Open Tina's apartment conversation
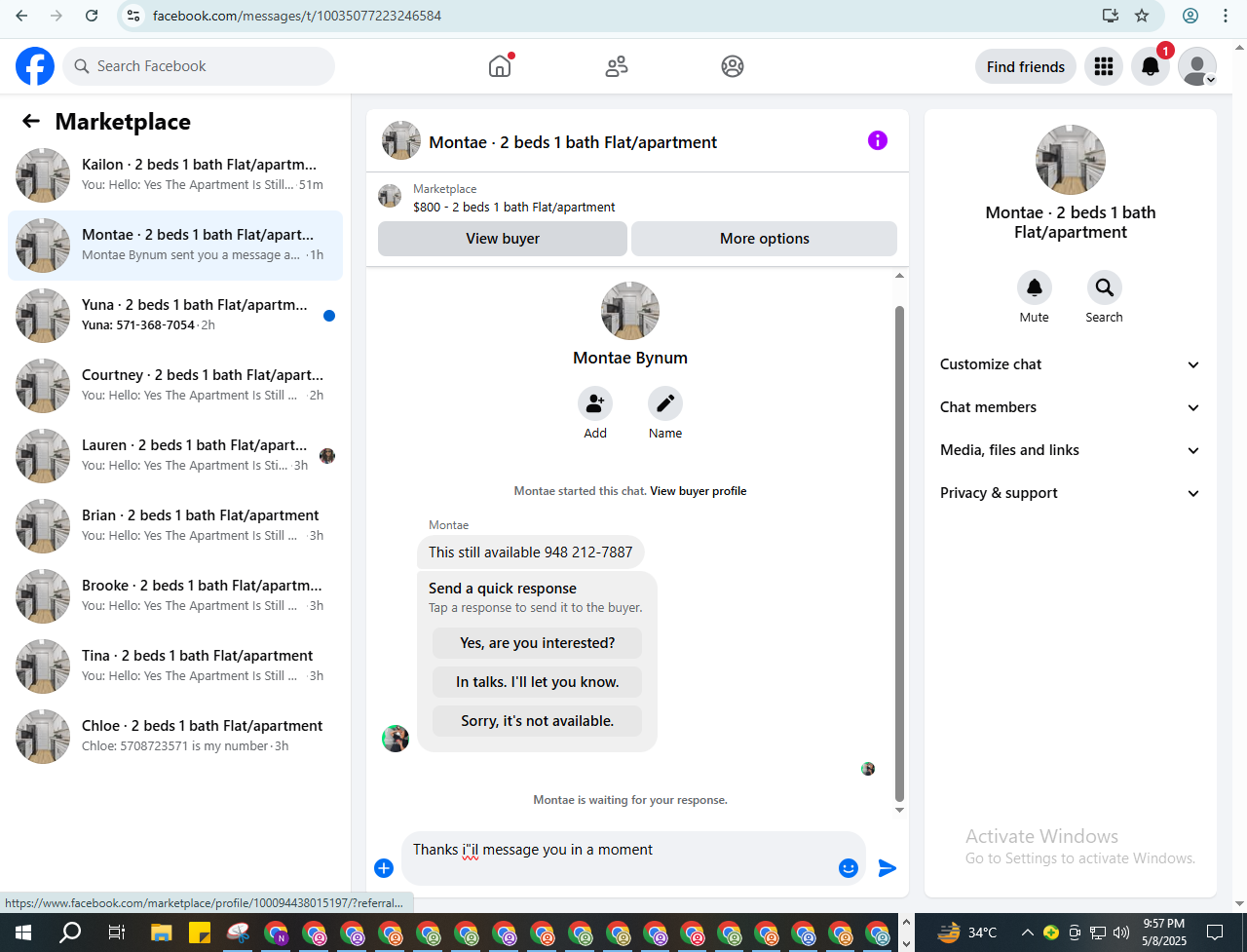1247x952 pixels. pyautogui.click(x=175, y=666)
